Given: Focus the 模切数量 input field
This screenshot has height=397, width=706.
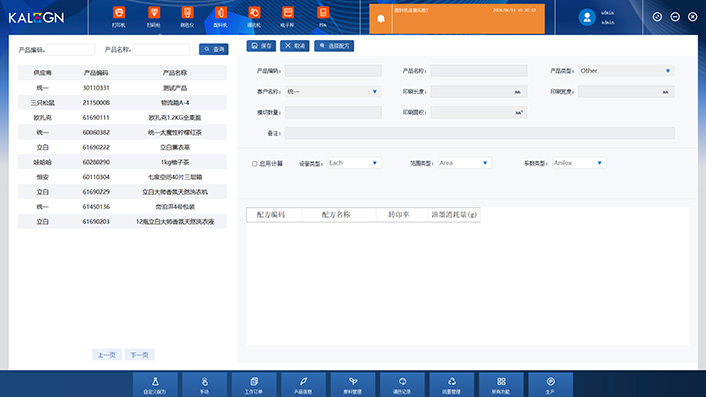Looking at the screenshot, I should click(333, 112).
